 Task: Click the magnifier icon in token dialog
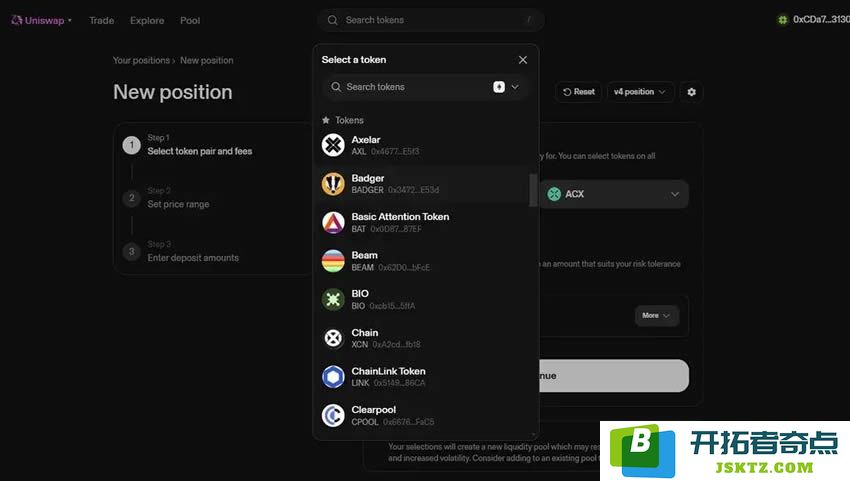tap(336, 87)
